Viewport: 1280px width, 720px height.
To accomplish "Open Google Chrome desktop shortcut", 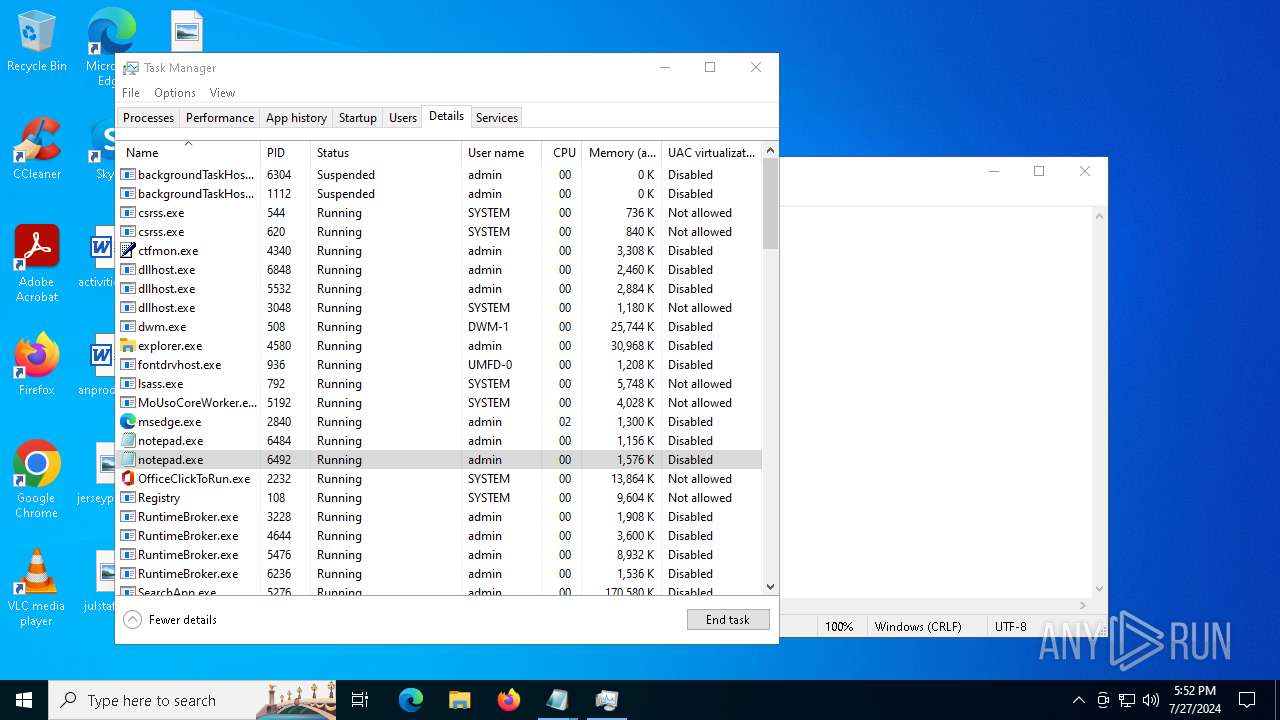I will (37, 480).
